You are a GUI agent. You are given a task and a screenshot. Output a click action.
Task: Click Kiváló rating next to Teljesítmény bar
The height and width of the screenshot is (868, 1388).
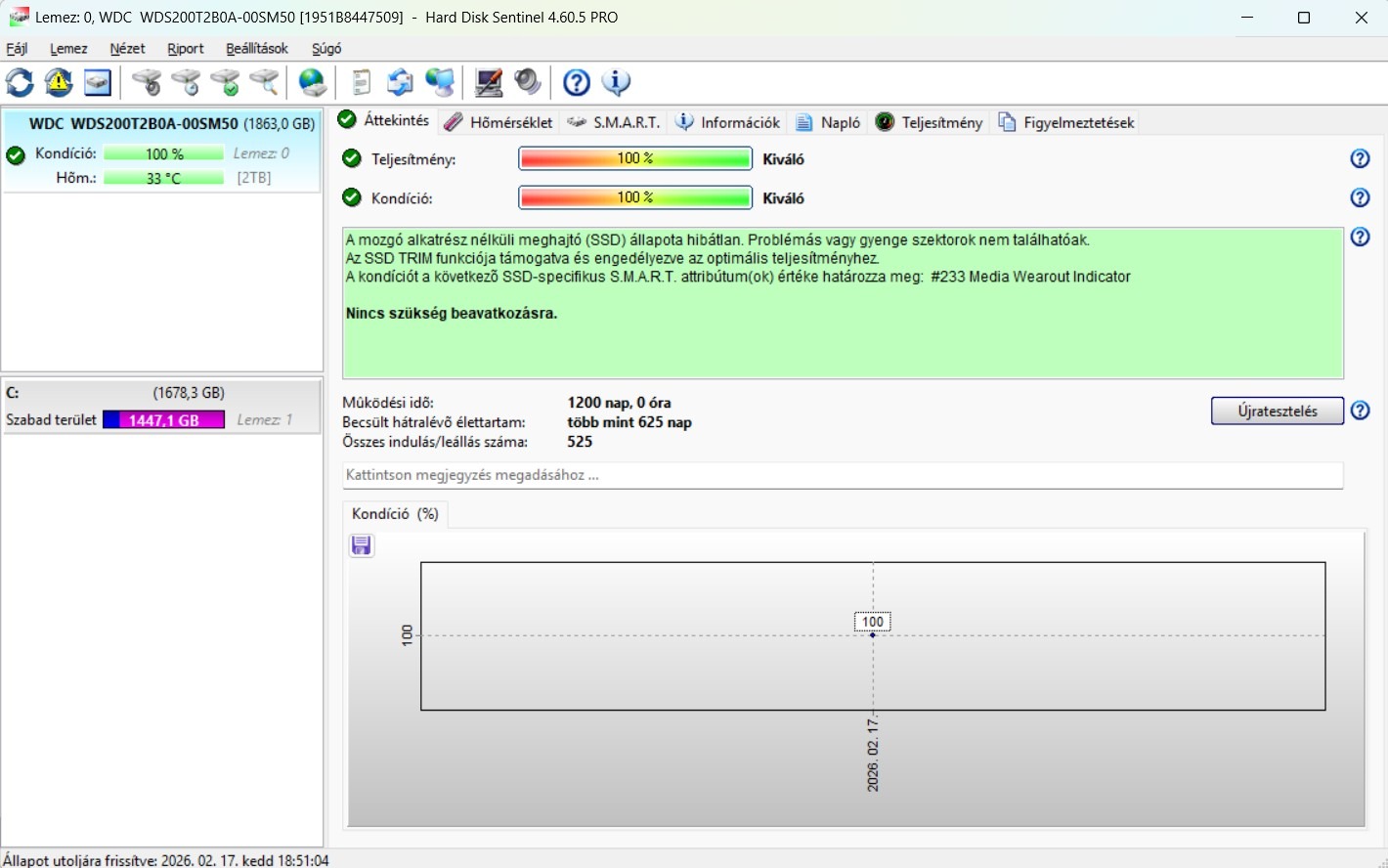click(x=784, y=159)
